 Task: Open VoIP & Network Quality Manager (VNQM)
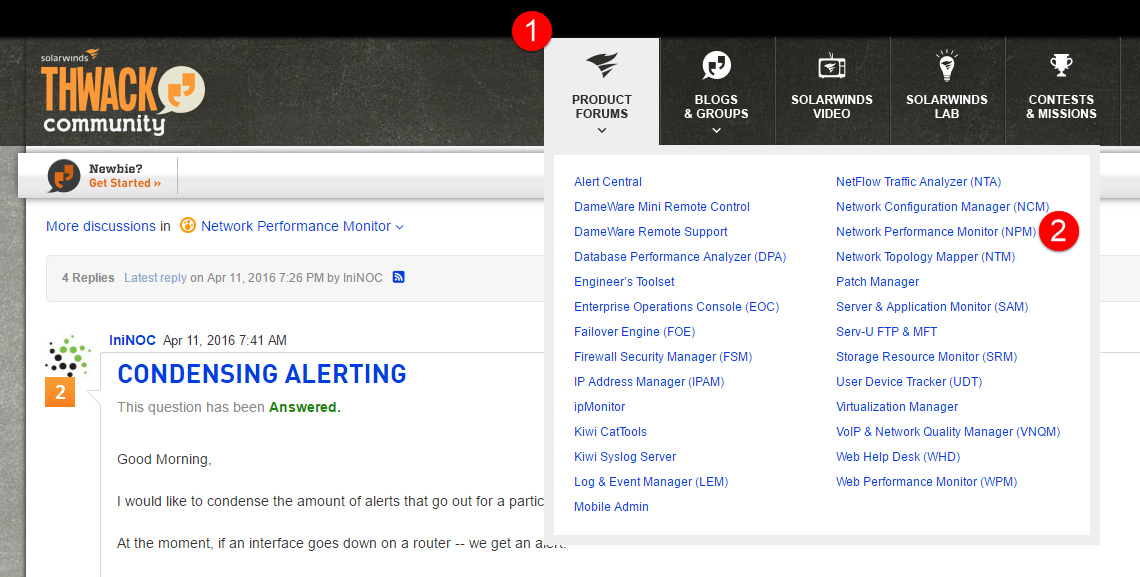pyautogui.click(x=948, y=432)
